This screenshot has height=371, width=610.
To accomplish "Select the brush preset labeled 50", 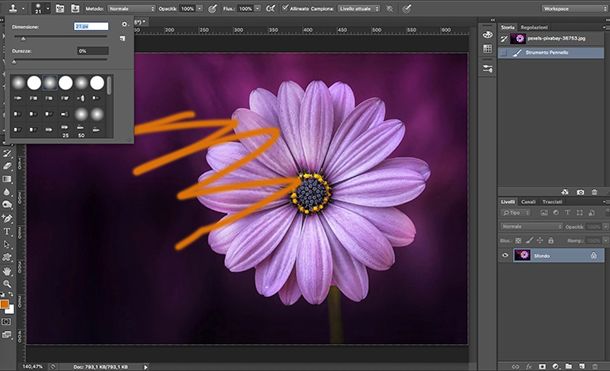I will [x=81, y=130].
